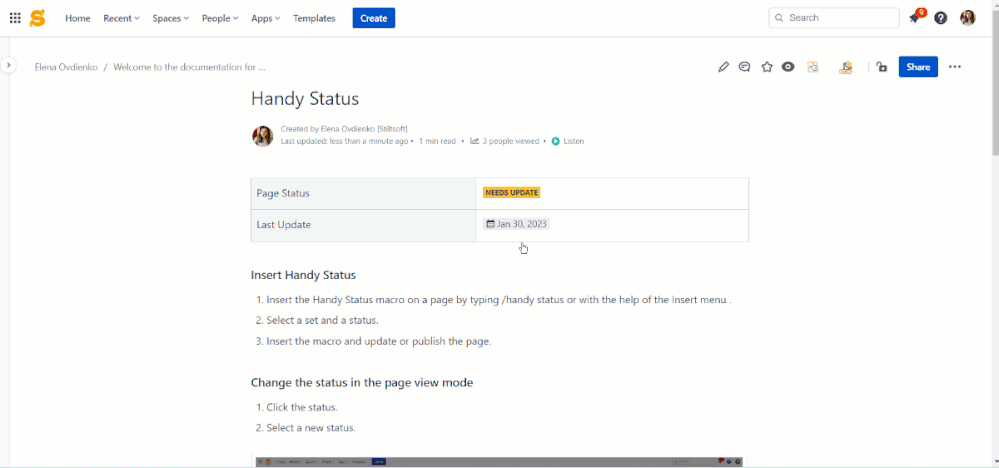Open the Spaces dropdown menu
Image resolution: width=999 pixels, height=468 pixels.
coord(170,18)
